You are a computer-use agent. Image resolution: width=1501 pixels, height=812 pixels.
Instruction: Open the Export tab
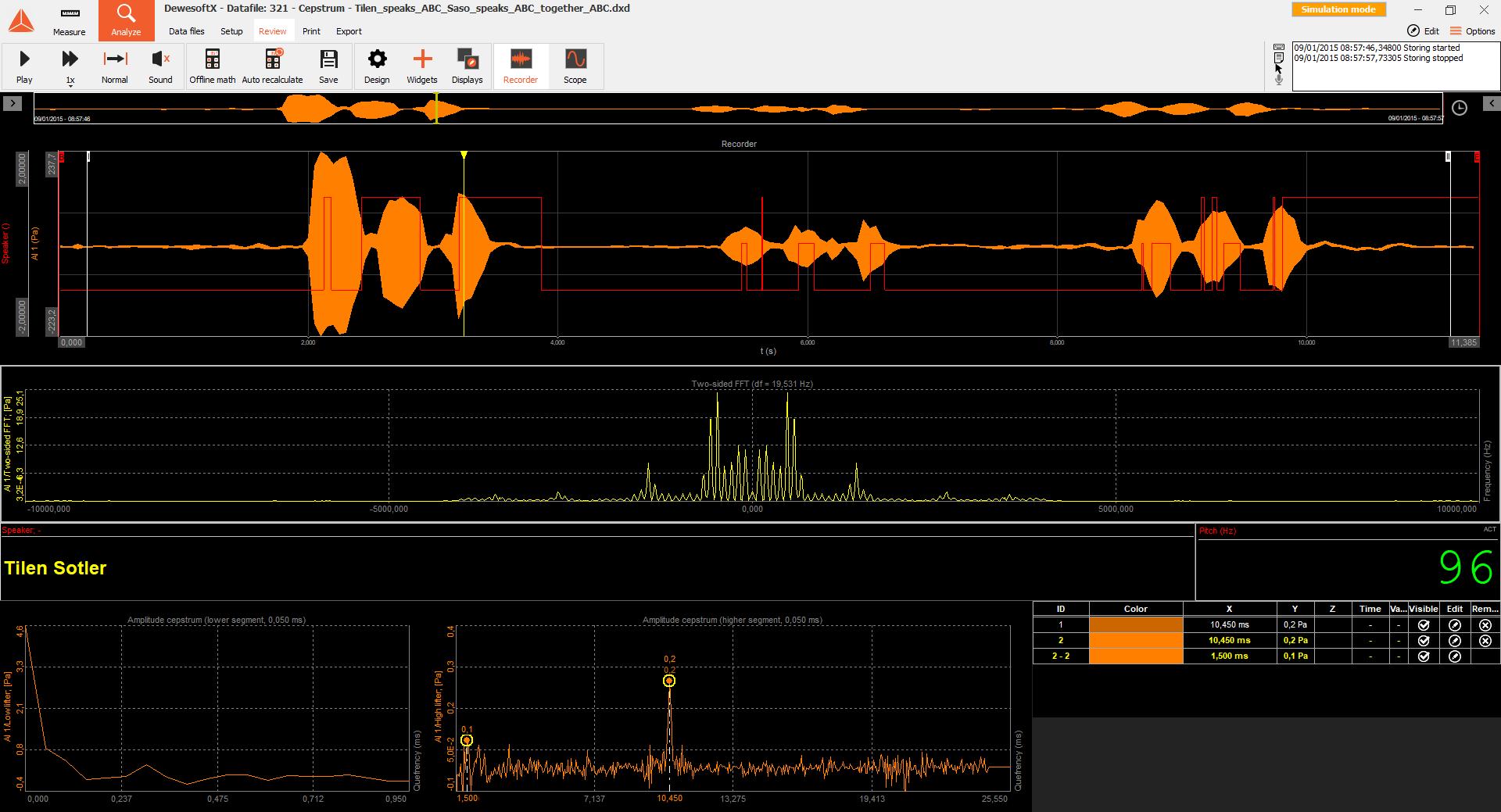[349, 31]
